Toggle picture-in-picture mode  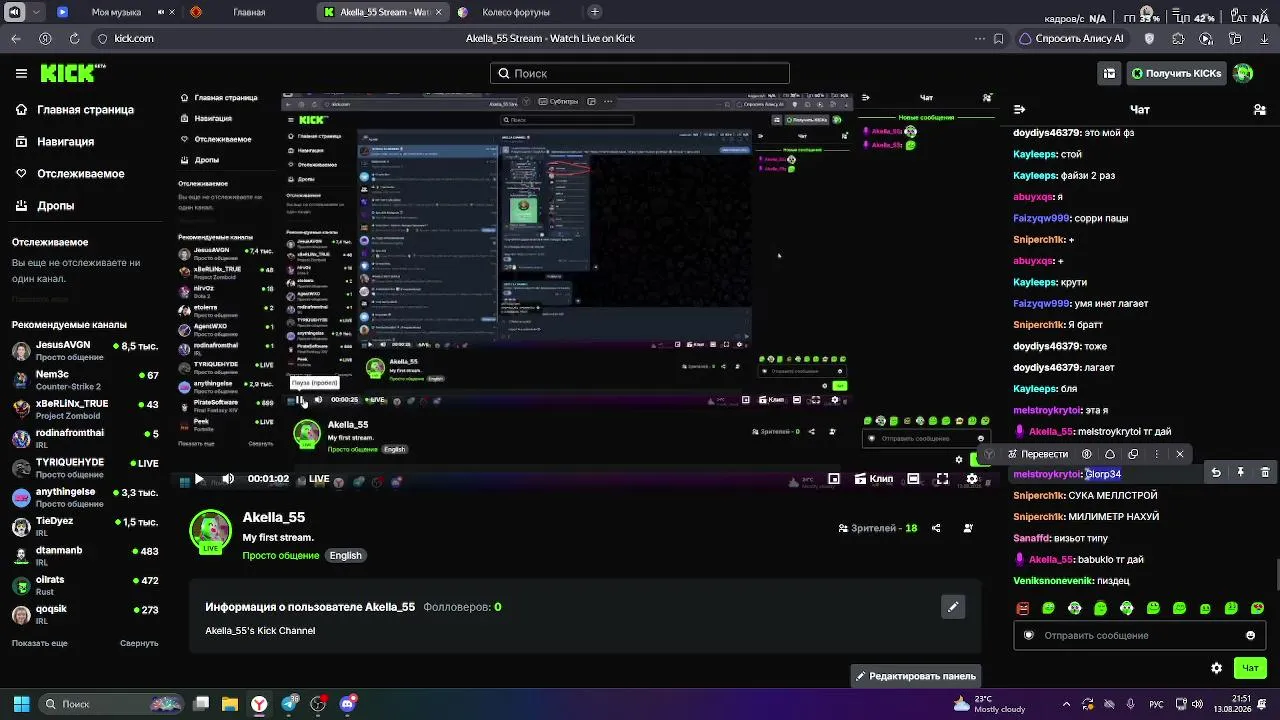[834, 479]
